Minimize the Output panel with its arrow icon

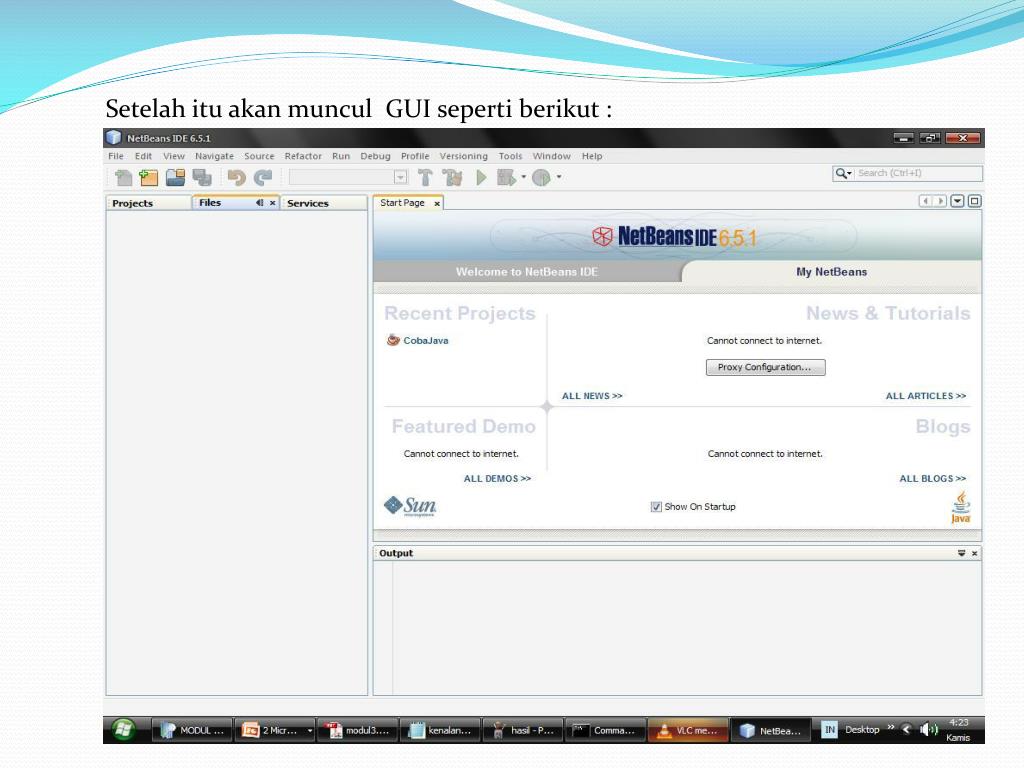tap(961, 553)
